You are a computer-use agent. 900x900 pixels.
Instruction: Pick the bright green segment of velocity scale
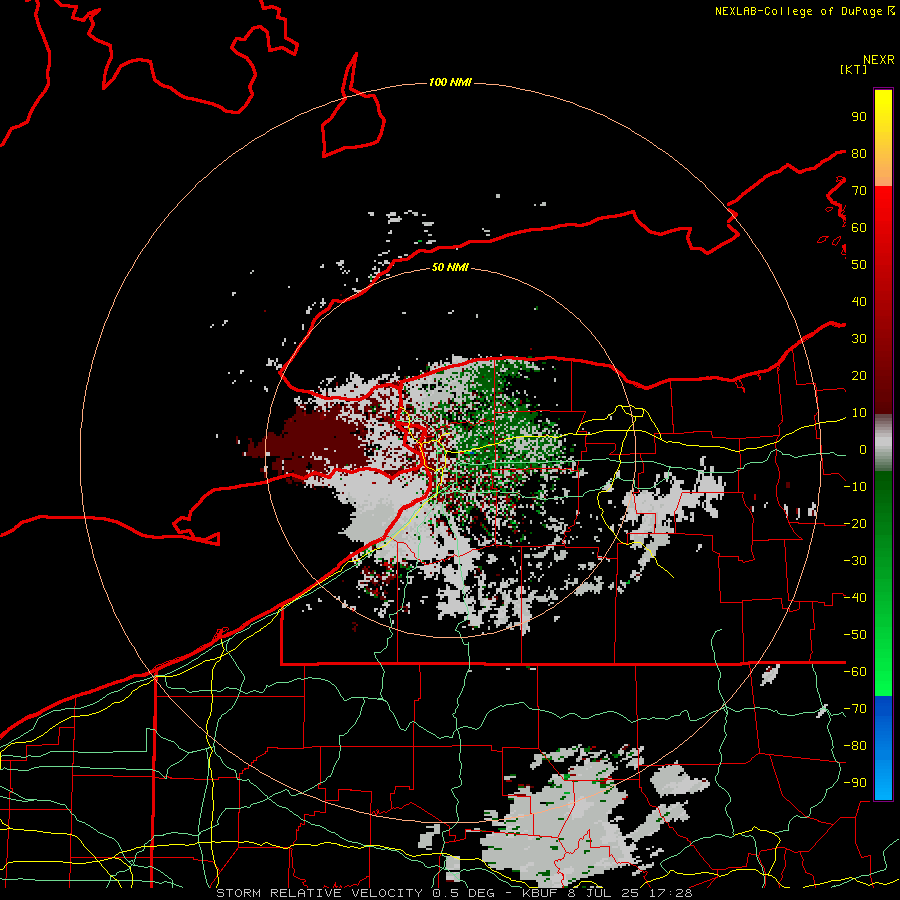pyautogui.click(x=883, y=584)
